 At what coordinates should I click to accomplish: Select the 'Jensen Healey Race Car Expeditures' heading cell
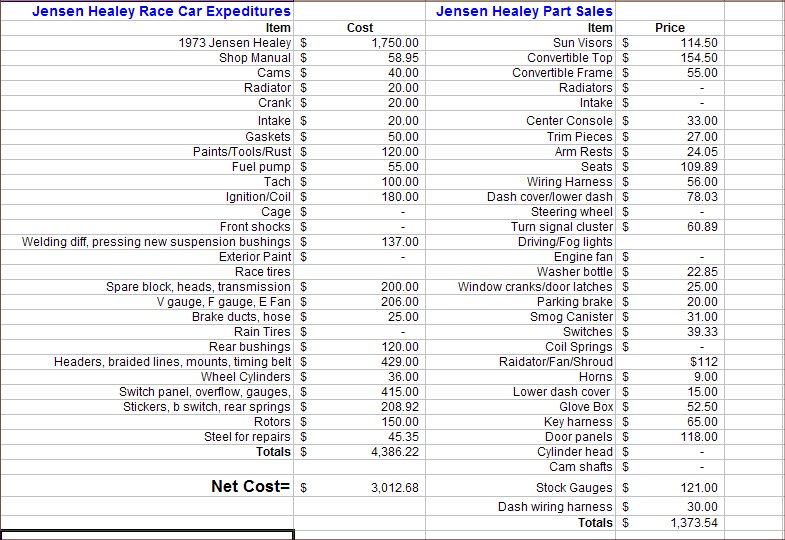click(147, 11)
